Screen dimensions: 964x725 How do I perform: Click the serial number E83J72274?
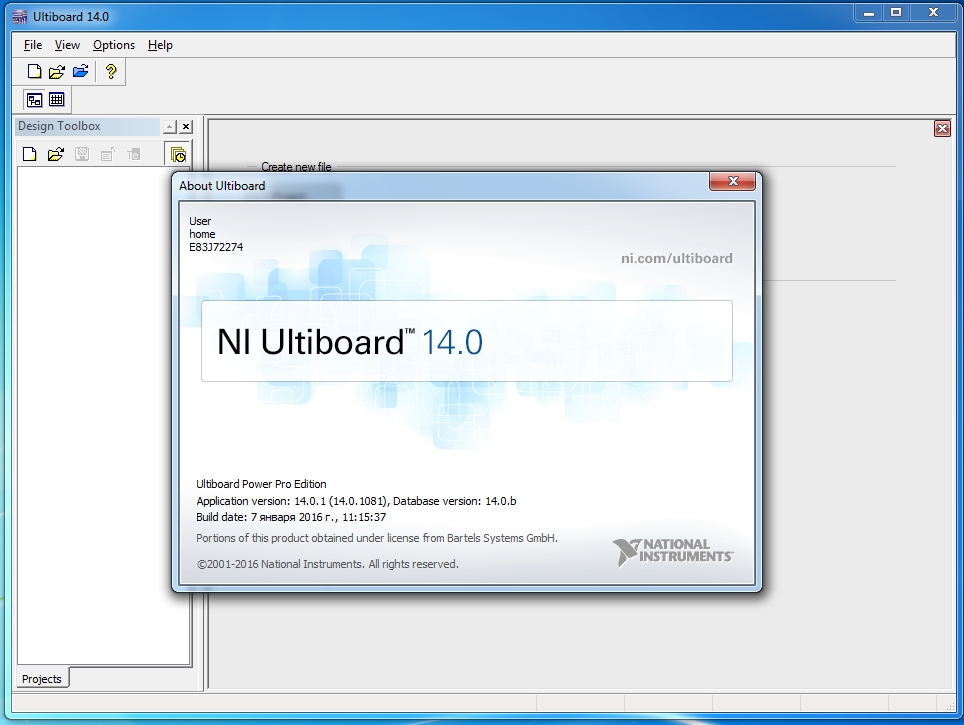pyautogui.click(x=216, y=247)
